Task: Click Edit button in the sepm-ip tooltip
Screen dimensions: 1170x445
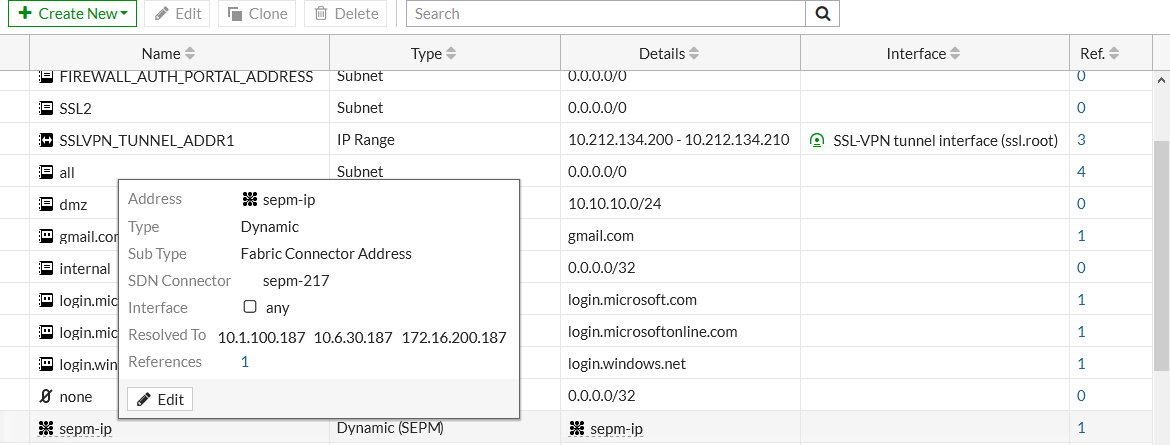Action: point(160,399)
